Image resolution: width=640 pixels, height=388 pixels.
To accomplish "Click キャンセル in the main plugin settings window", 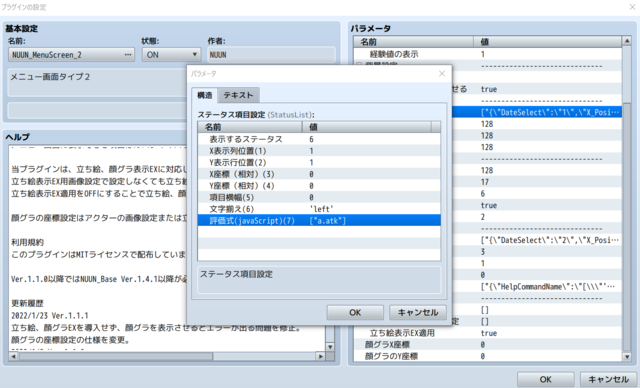I will [608, 379].
